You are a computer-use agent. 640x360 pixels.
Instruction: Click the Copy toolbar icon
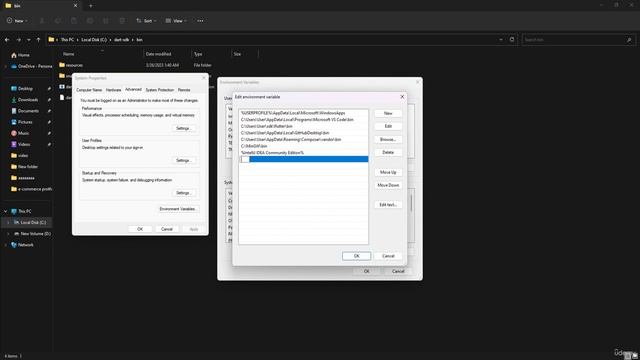tap(58, 21)
